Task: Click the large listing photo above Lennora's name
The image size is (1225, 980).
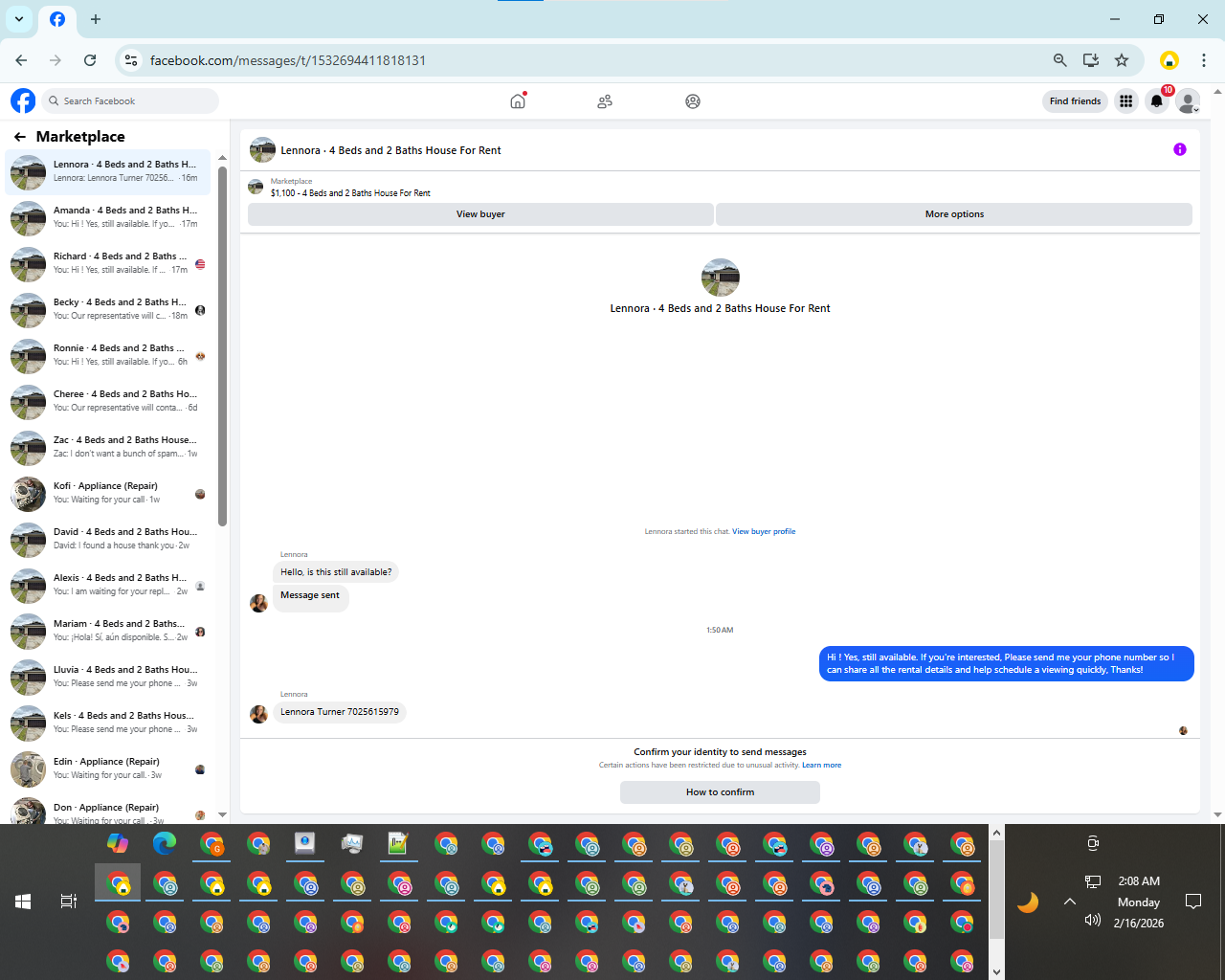Action: click(721, 278)
